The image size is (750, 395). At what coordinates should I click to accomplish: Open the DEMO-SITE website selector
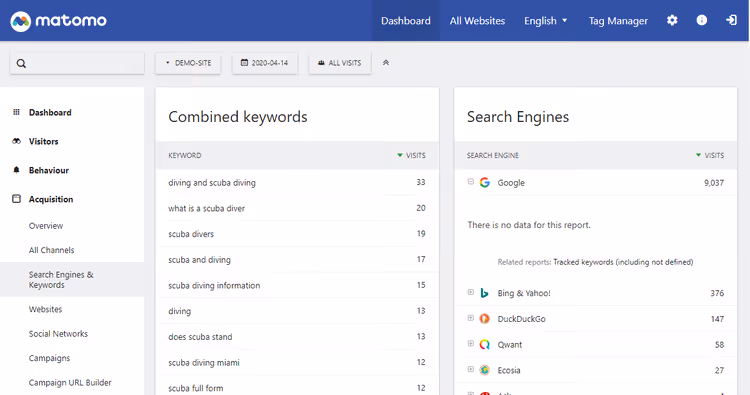188,63
